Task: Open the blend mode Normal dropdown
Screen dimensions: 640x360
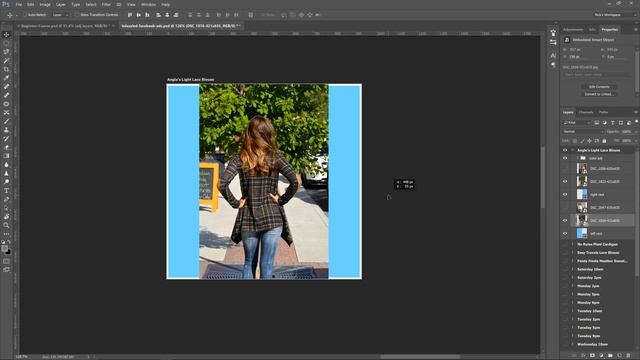Action: point(582,132)
